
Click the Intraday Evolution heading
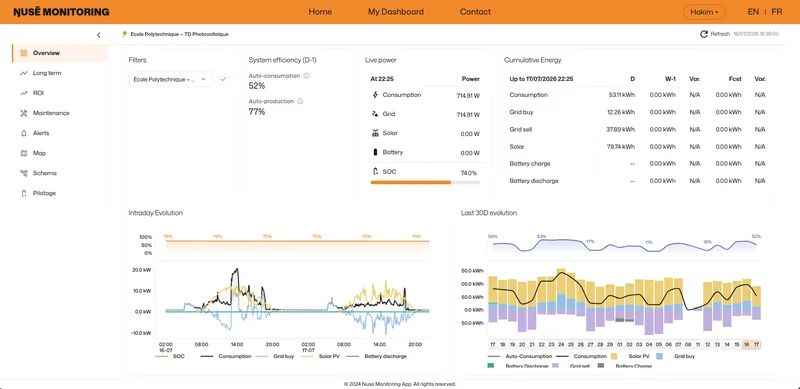(x=156, y=213)
